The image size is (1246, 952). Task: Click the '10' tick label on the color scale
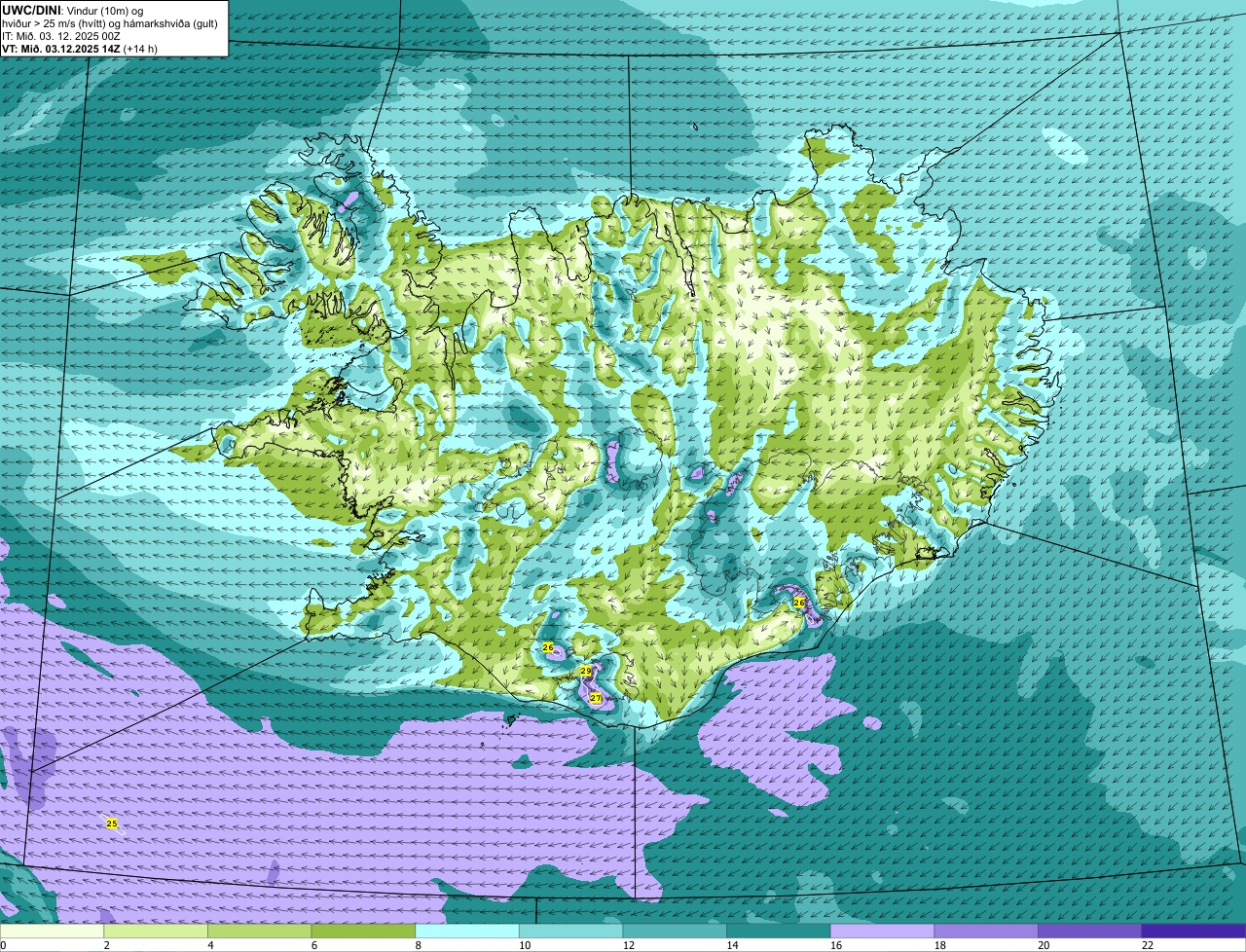pyautogui.click(x=525, y=945)
